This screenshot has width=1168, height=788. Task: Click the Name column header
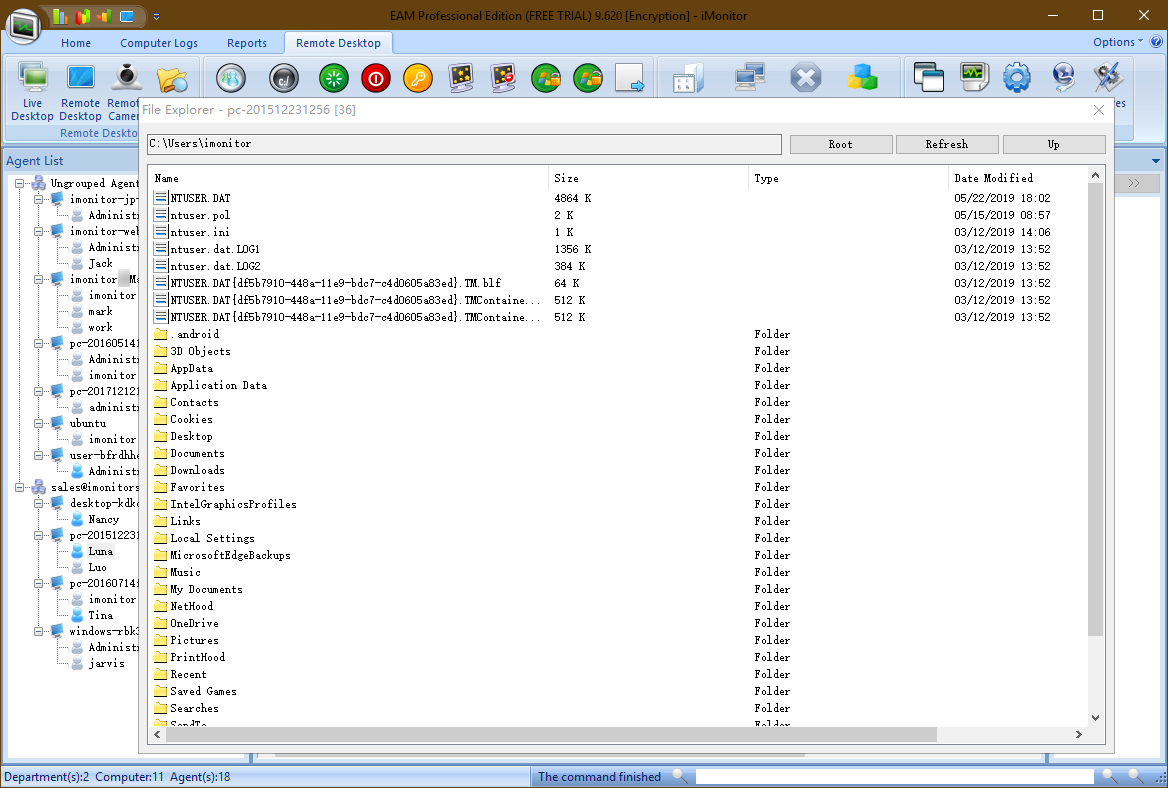[x=349, y=178]
